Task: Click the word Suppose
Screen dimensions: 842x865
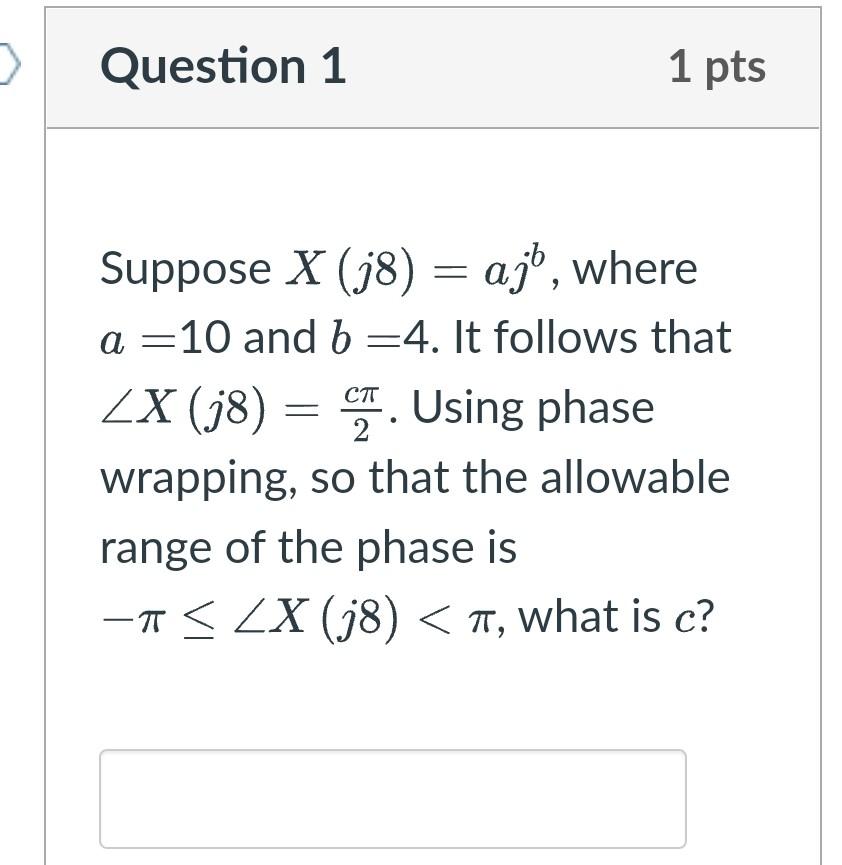Action: [186, 269]
